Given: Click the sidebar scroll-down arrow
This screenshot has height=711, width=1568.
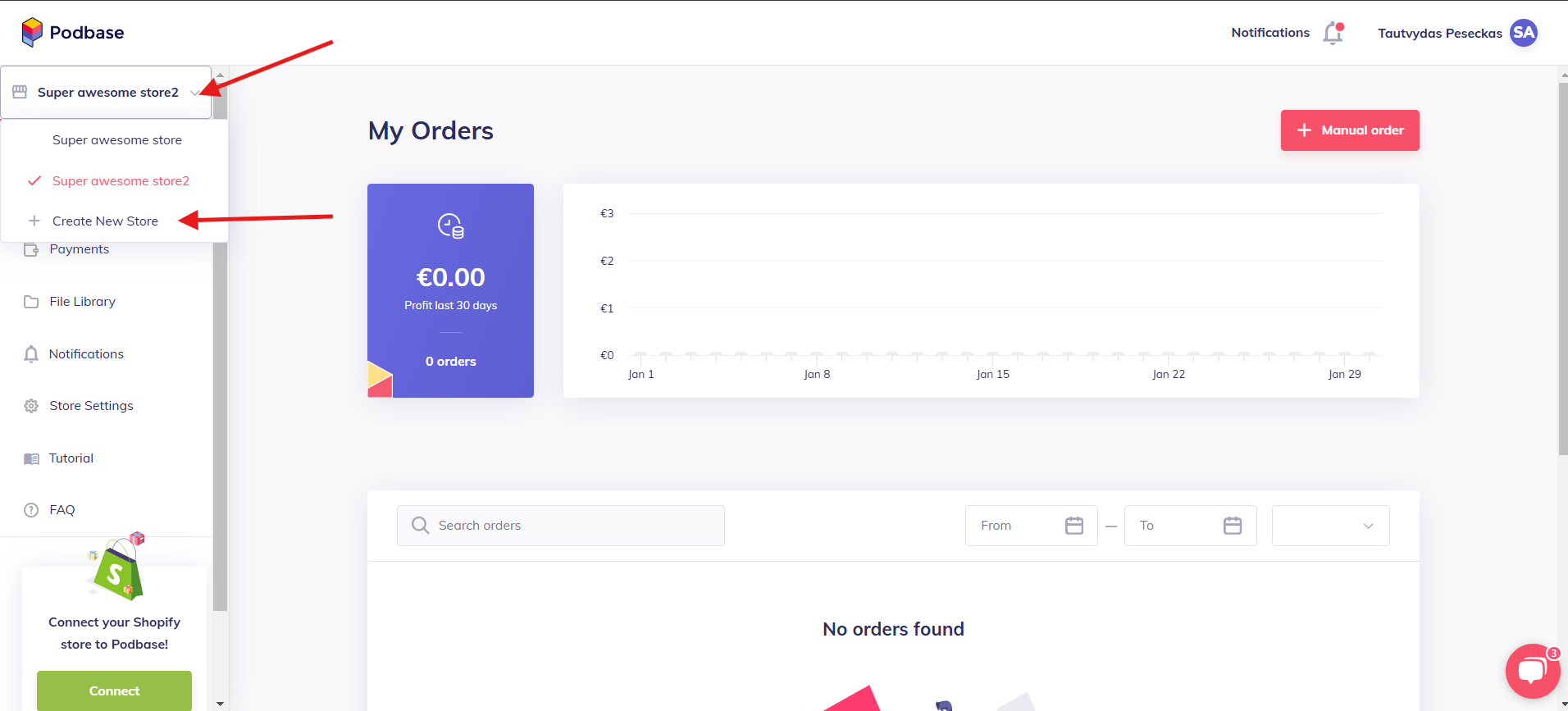Looking at the screenshot, I should click(220, 704).
